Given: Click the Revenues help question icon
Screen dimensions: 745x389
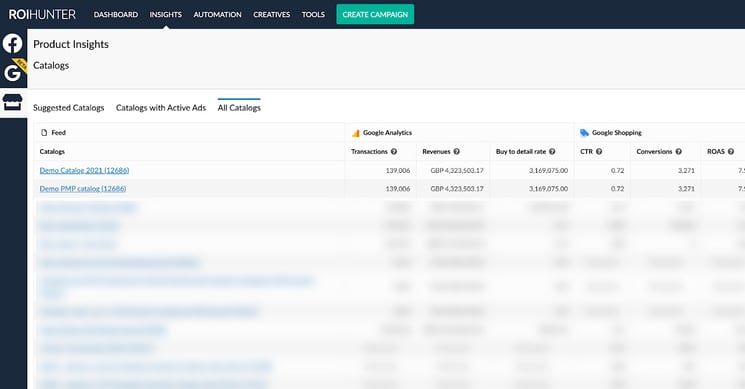Looking at the screenshot, I should point(457,152).
